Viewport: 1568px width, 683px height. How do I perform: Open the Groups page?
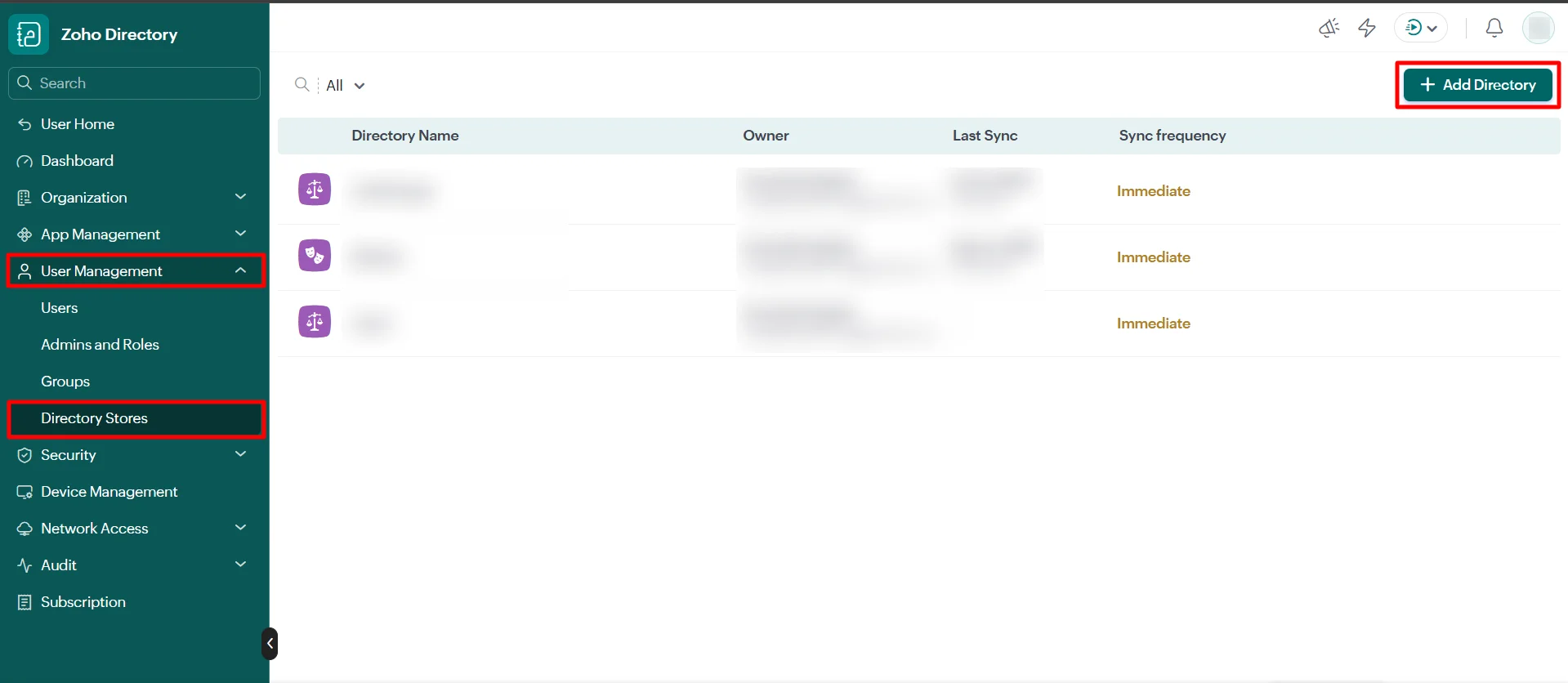65,382
